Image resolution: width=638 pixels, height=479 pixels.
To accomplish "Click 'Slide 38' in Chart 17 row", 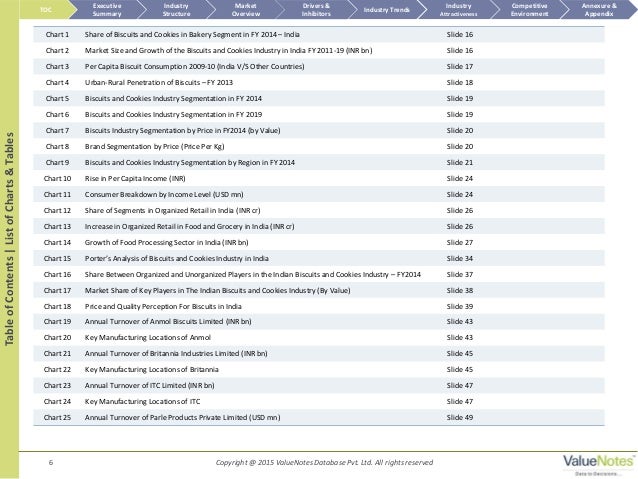I will coord(460,291).
